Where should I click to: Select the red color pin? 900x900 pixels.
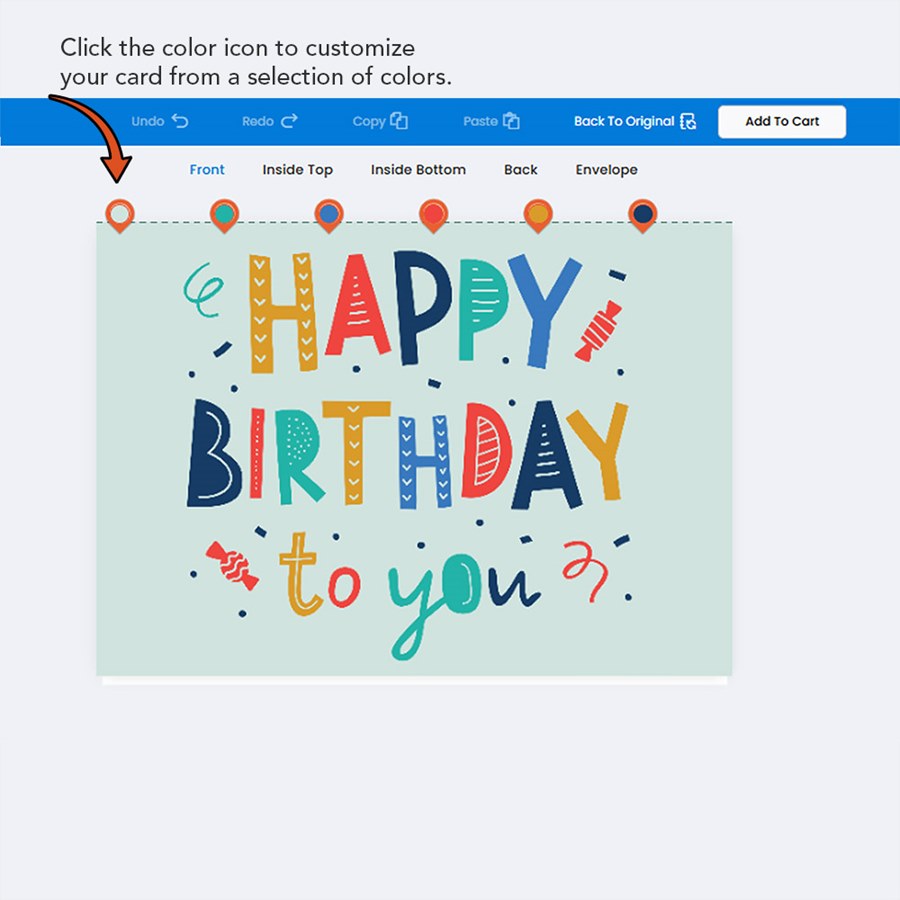point(433,213)
